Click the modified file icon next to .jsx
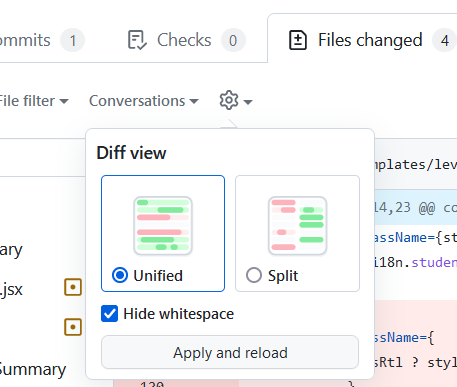Viewport: 457px width, 387px height. point(73,287)
